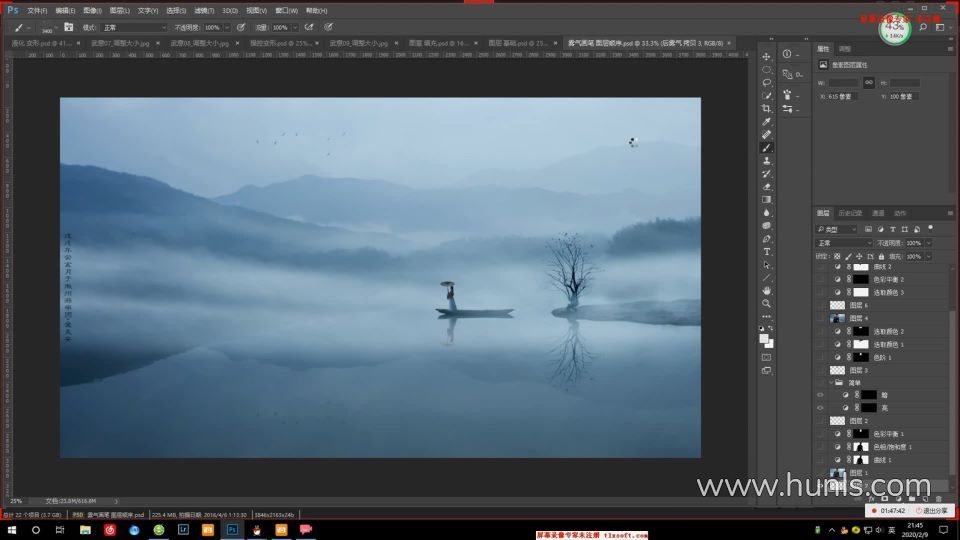Open Windows Start menu
This screenshot has width=960, height=540.
pos(12,530)
